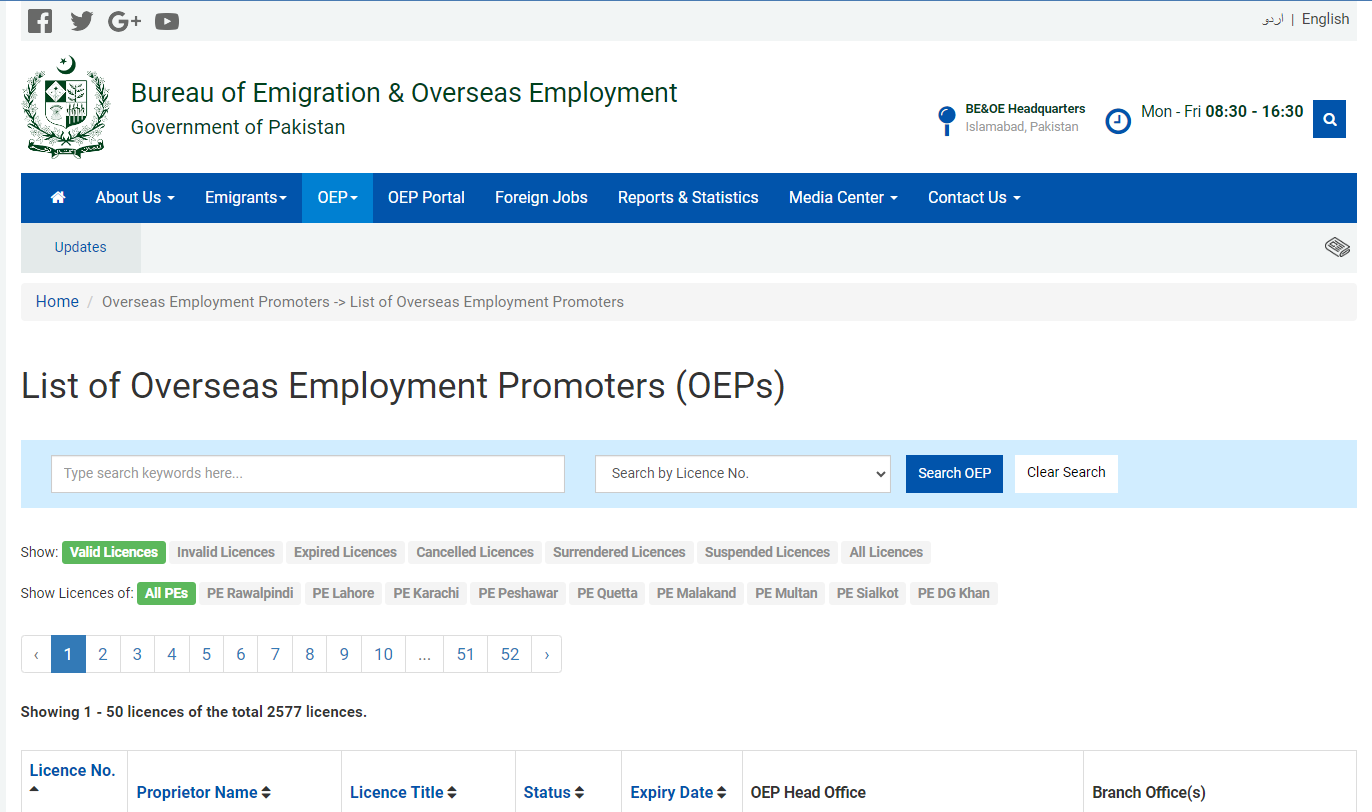Image resolution: width=1372 pixels, height=812 pixels.
Task: Show Valid Licences filter
Action: (x=114, y=552)
